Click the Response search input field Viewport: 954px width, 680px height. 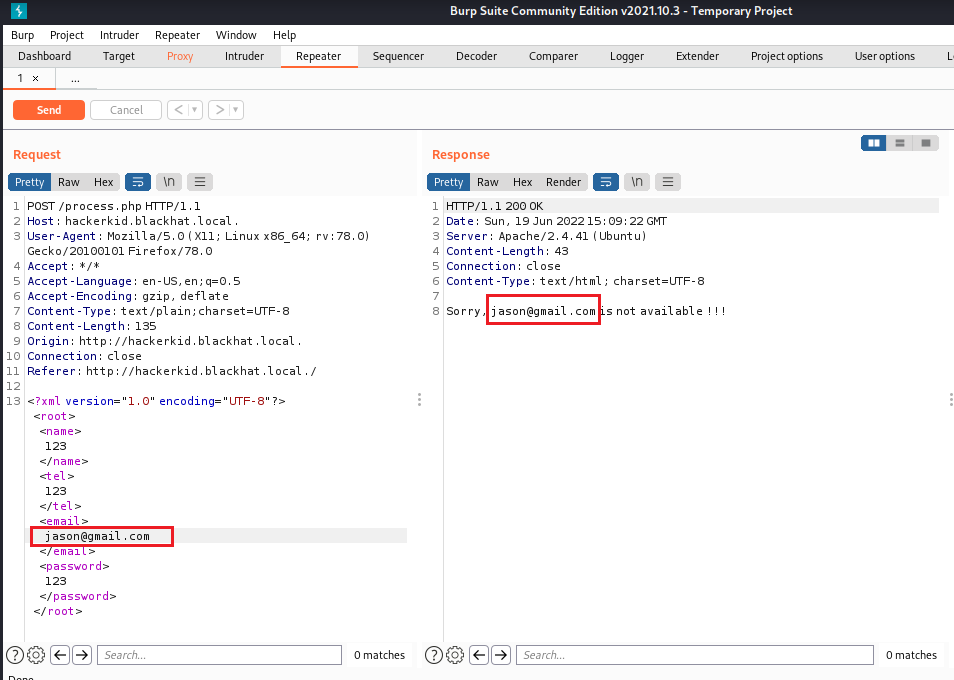[x=695, y=655]
